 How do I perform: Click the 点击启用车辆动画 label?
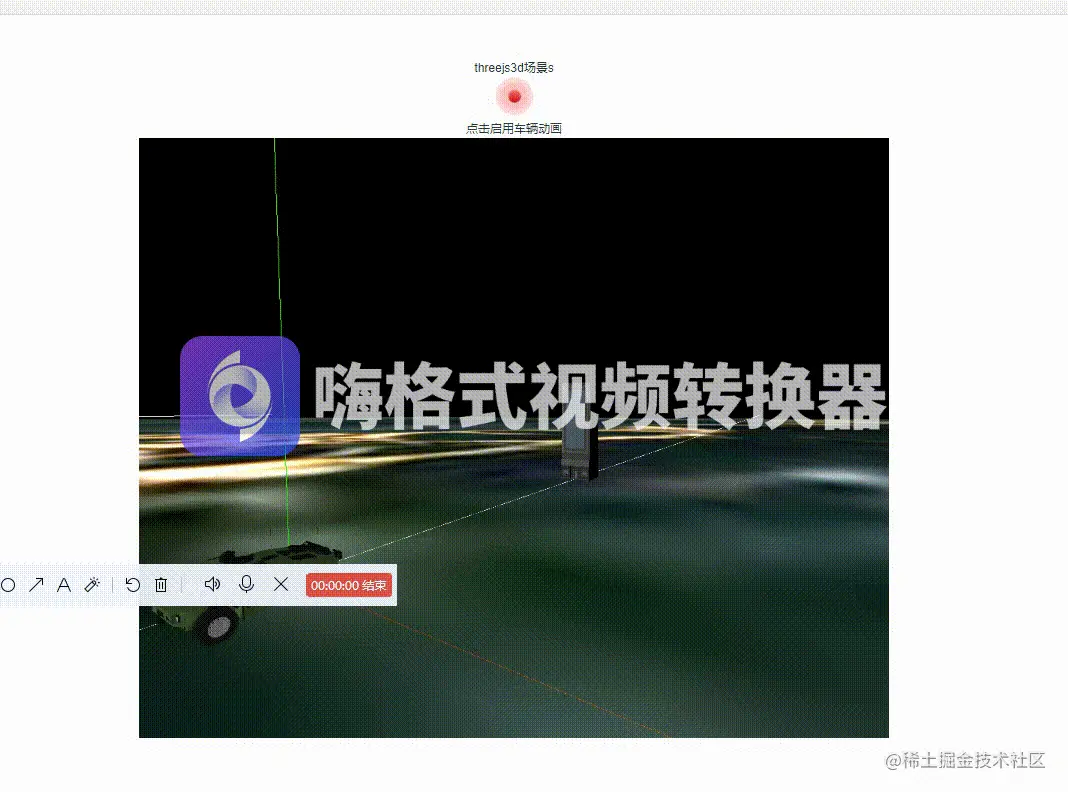pyautogui.click(x=513, y=127)
